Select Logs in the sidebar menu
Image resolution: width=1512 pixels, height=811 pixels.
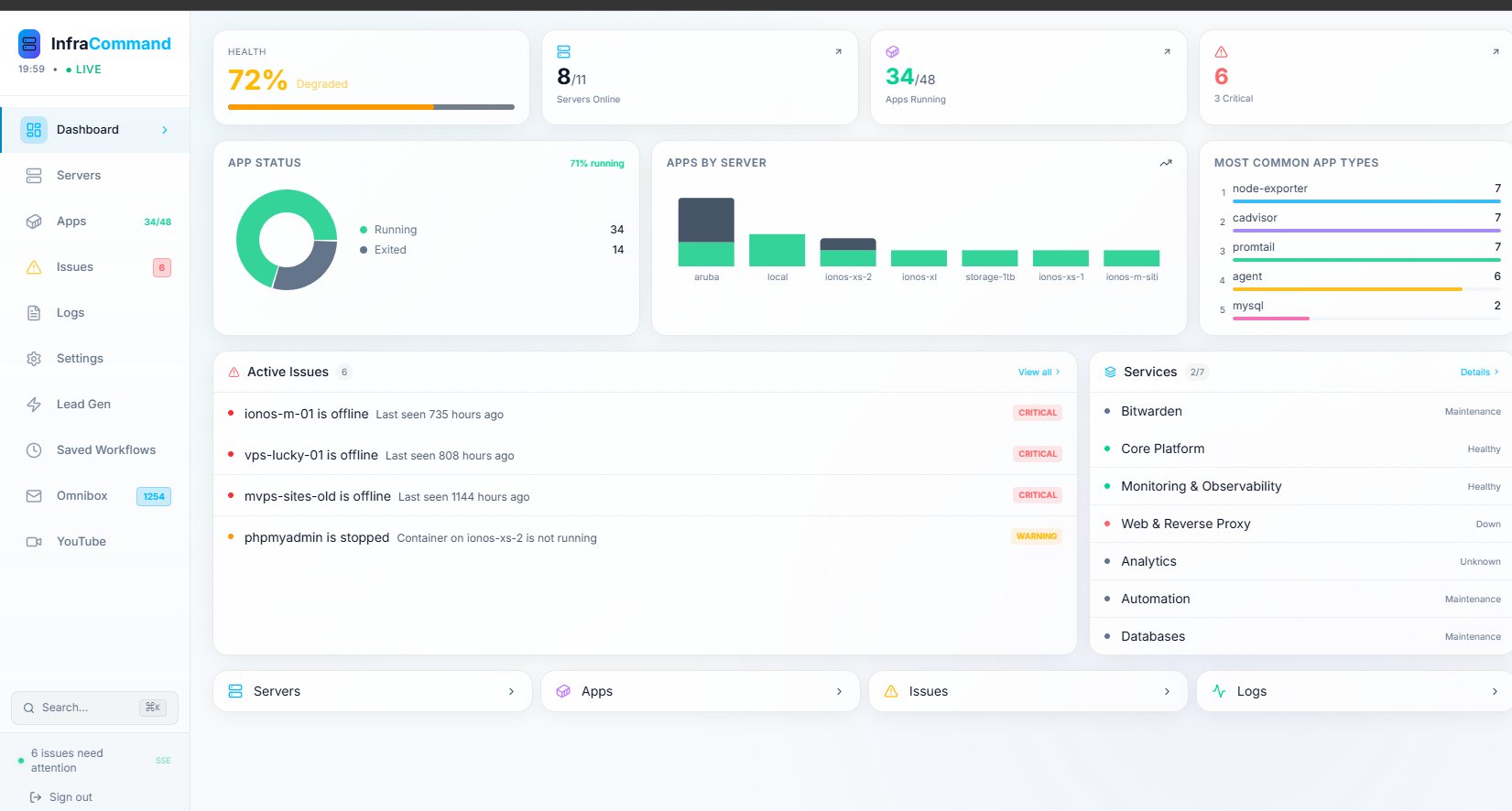pyautogui.click(x=95, y=313)
